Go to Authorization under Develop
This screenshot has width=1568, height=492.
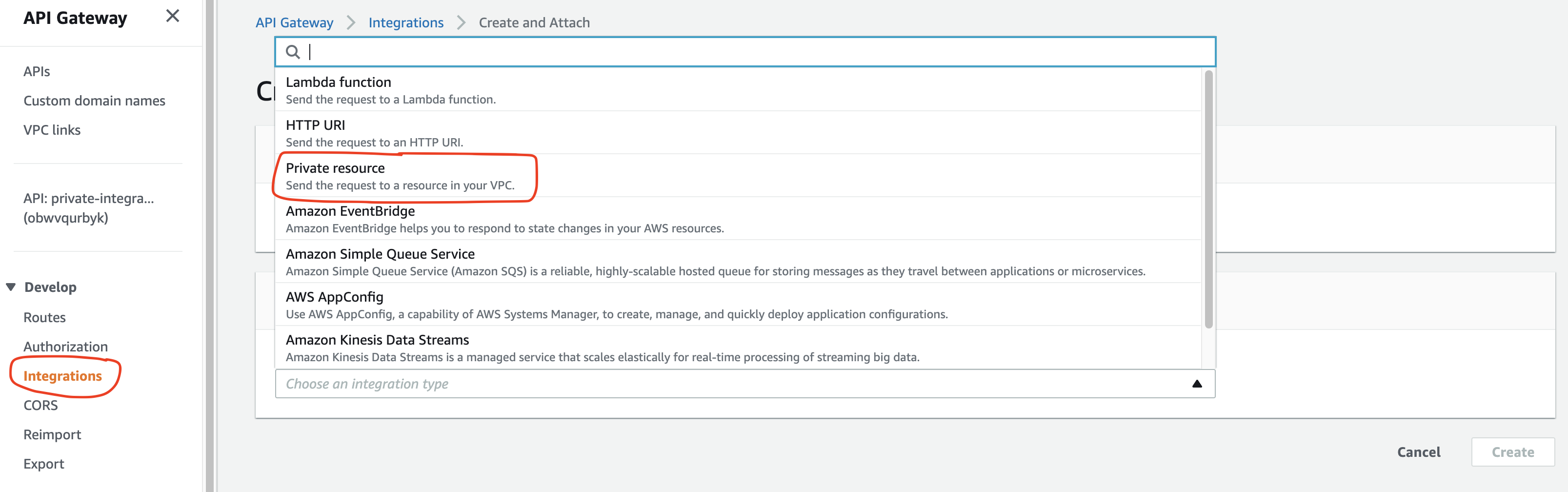pos(65,347)
